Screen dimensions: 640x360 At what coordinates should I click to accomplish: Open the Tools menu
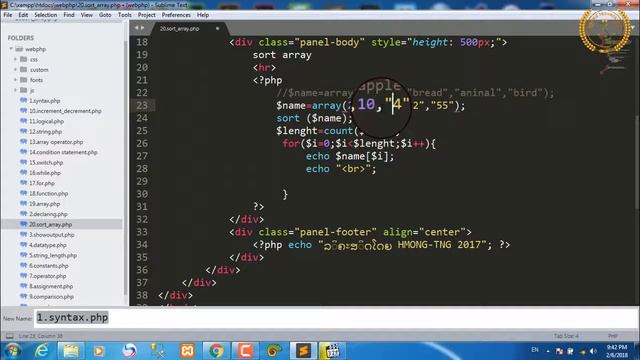point(124,15)
